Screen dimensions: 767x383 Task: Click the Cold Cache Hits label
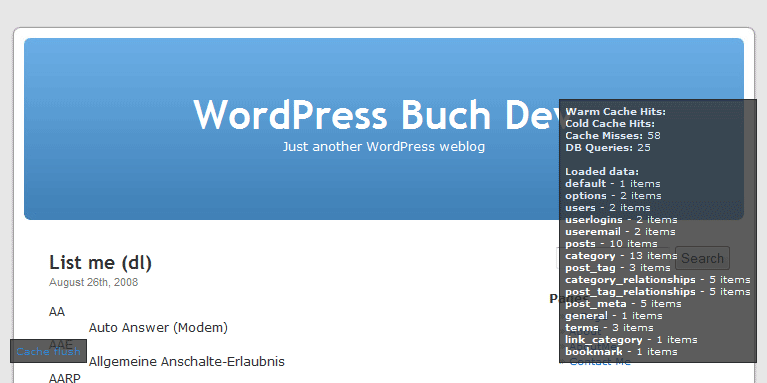tap(610, 124)
